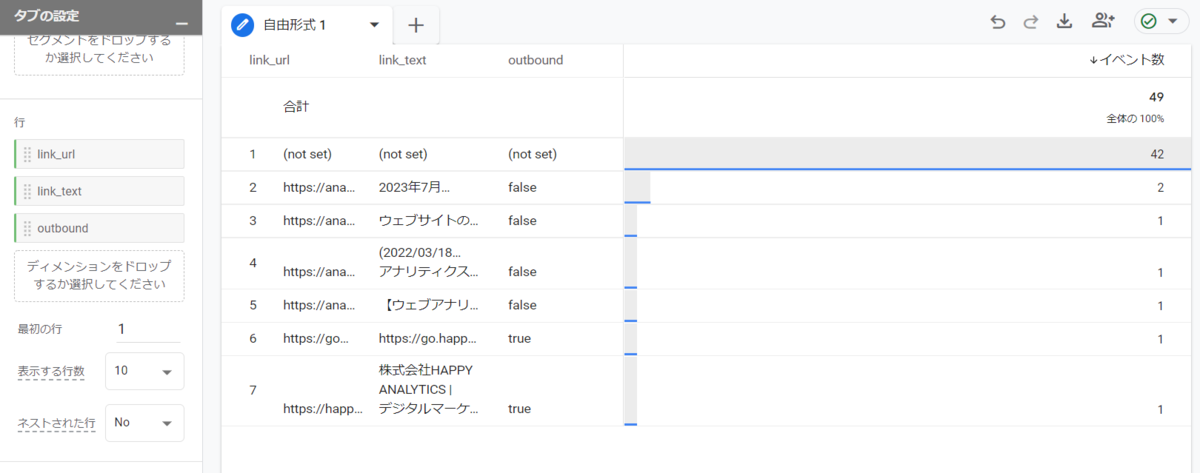Select the link_text dimension chip
This screenshot has height=473, width=1200.
coord(99,191)
